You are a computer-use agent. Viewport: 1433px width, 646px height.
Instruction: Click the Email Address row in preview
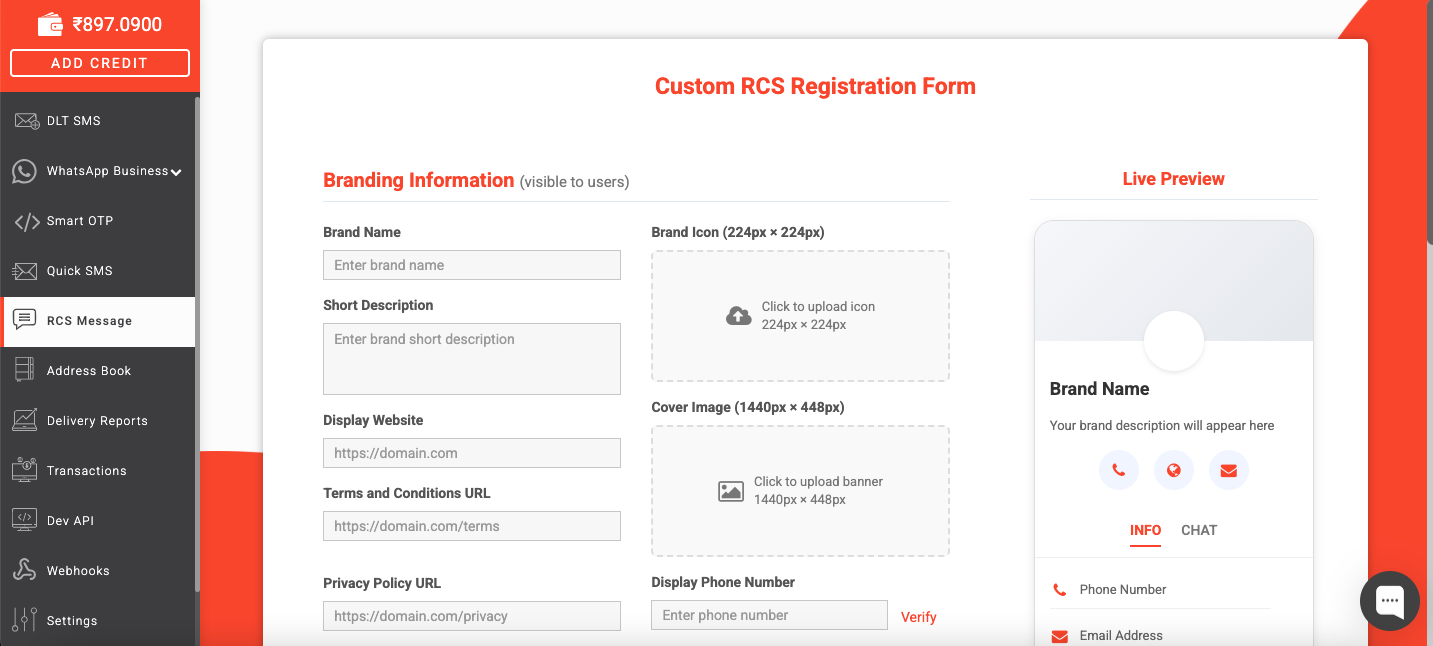(x=1161, y=635)
